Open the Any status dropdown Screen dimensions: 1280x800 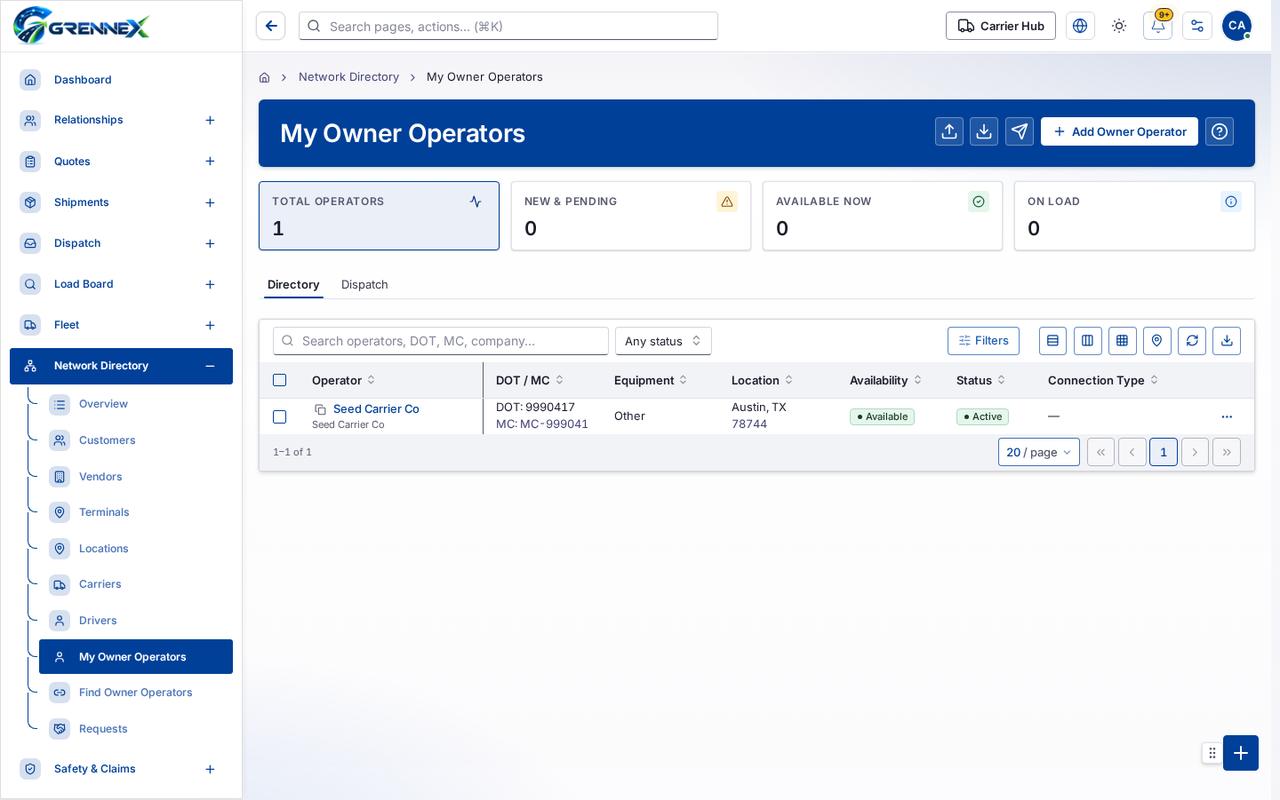coord(663,341)
